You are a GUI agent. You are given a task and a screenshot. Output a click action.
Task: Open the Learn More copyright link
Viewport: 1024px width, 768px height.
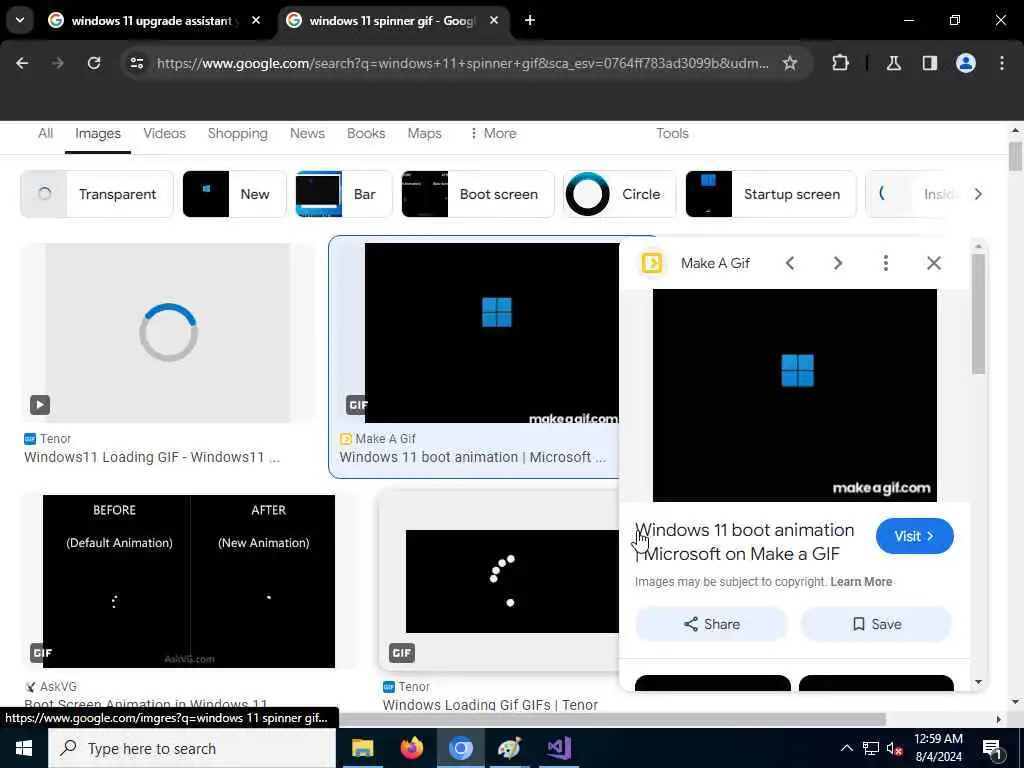click(861, 582)
